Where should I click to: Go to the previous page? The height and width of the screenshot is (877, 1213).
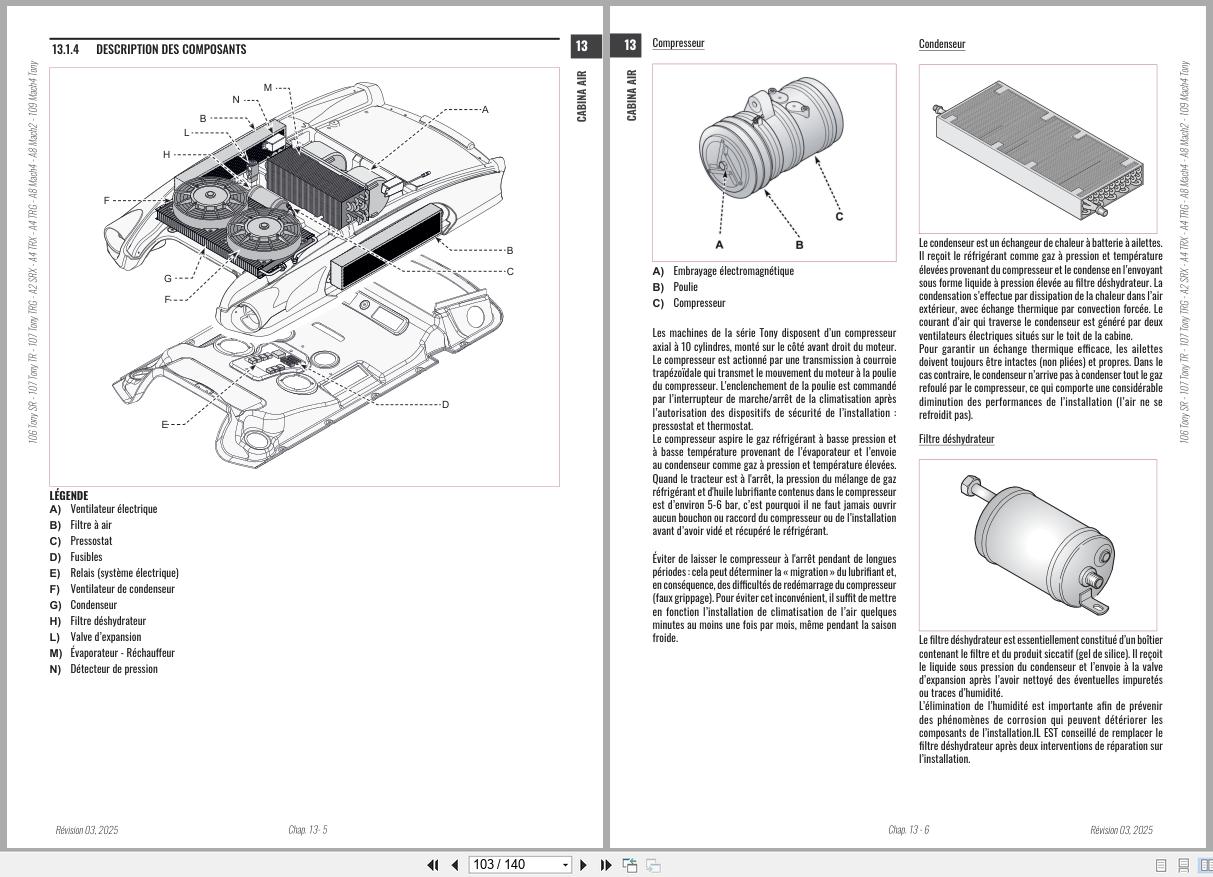pyautogui.click(x=454, y=865)
